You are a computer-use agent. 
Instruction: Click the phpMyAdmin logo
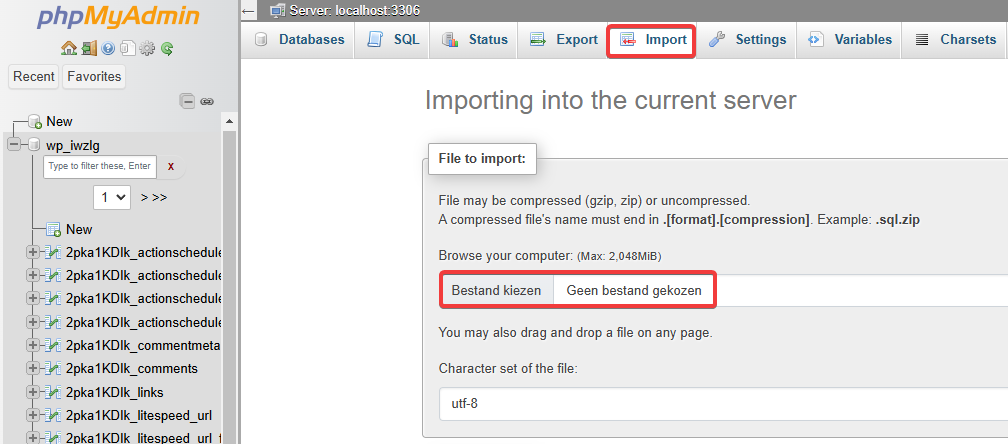coord(118,18)
